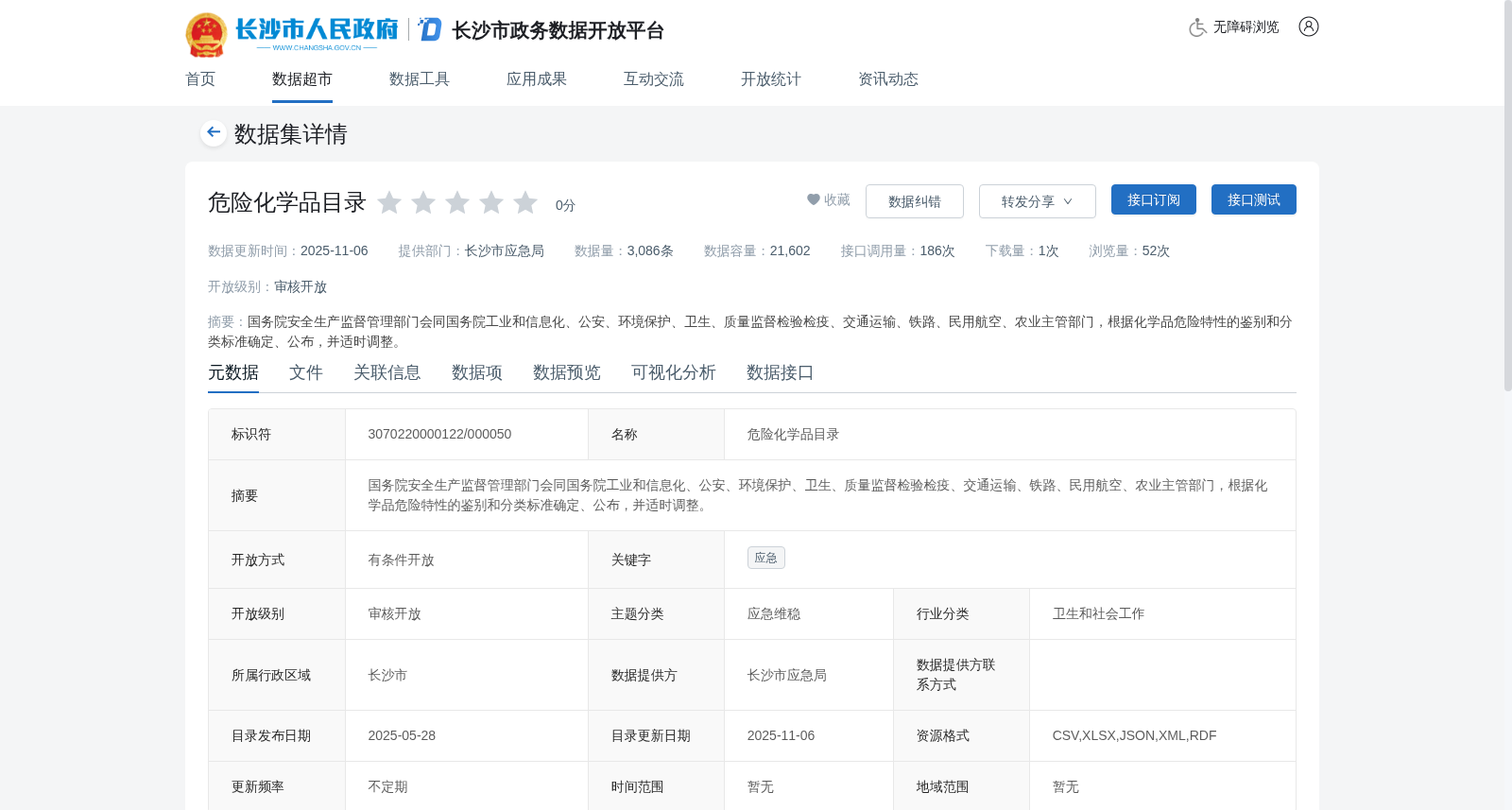Image resolution: width=1512 pixels, height=810 pixels.
Task: Open the 互动交流 menu item
Action: 654,79
